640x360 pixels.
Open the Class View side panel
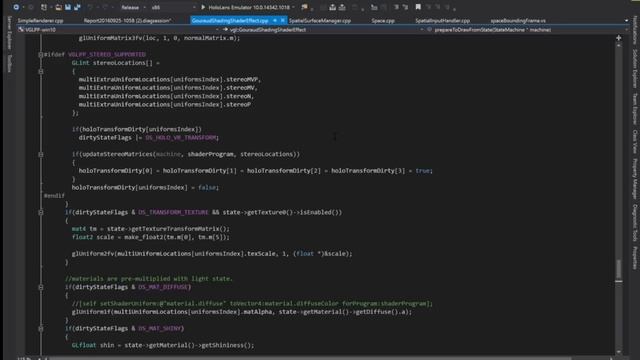click(635, 142)
